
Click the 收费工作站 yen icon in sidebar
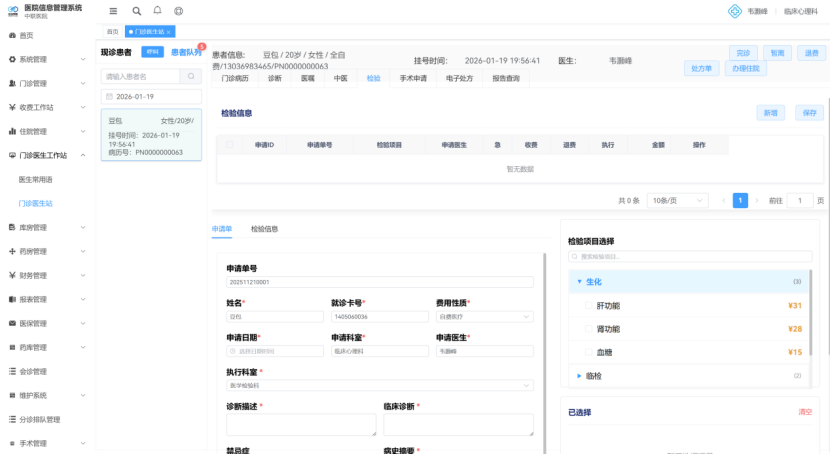pos(12,107)
